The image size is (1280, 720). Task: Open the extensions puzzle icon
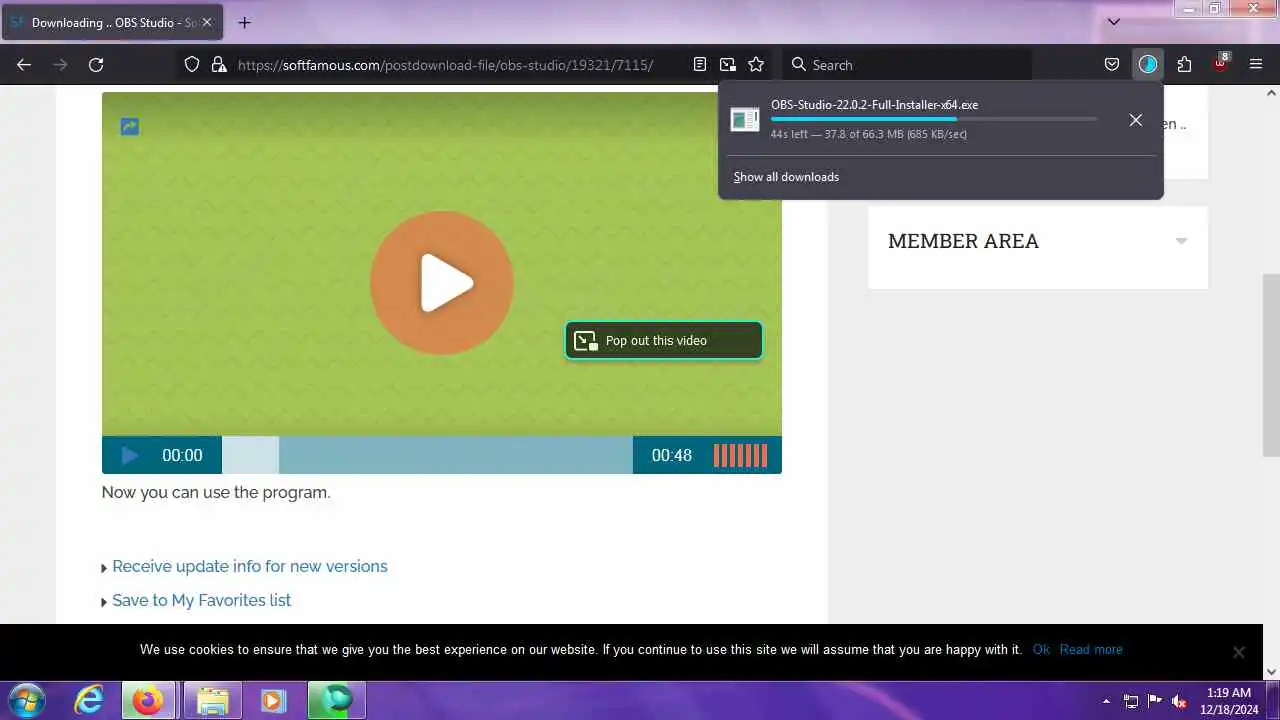1184,64
